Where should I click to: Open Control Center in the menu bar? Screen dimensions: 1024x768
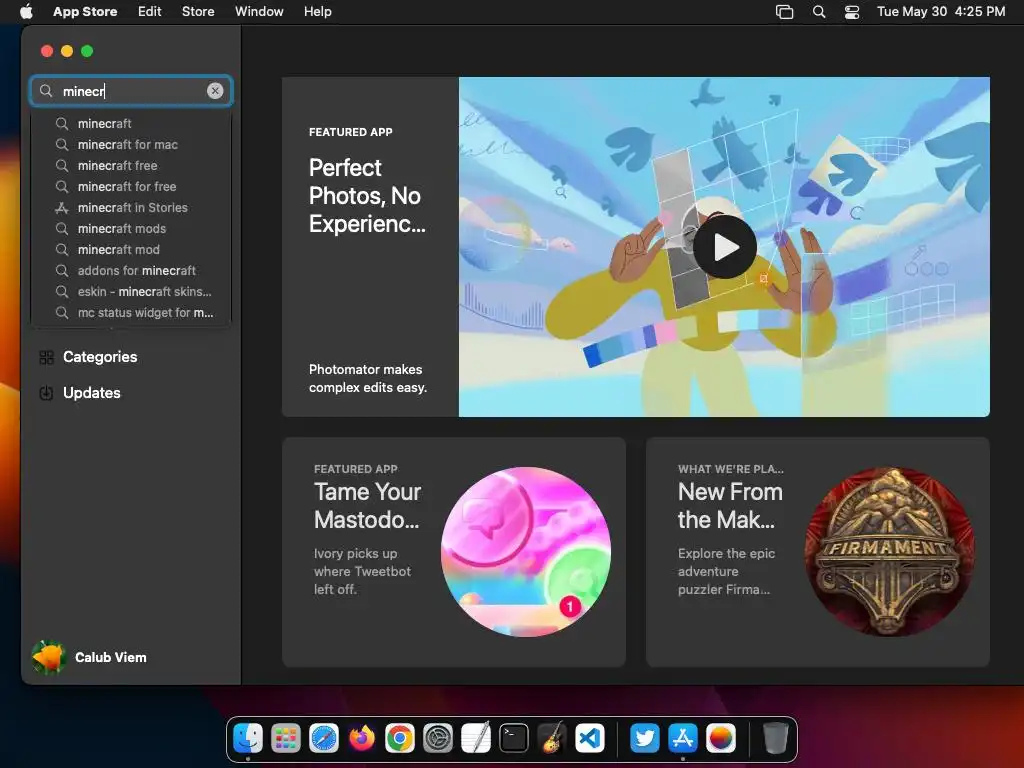pyautogui.click(x=852, y=12)
